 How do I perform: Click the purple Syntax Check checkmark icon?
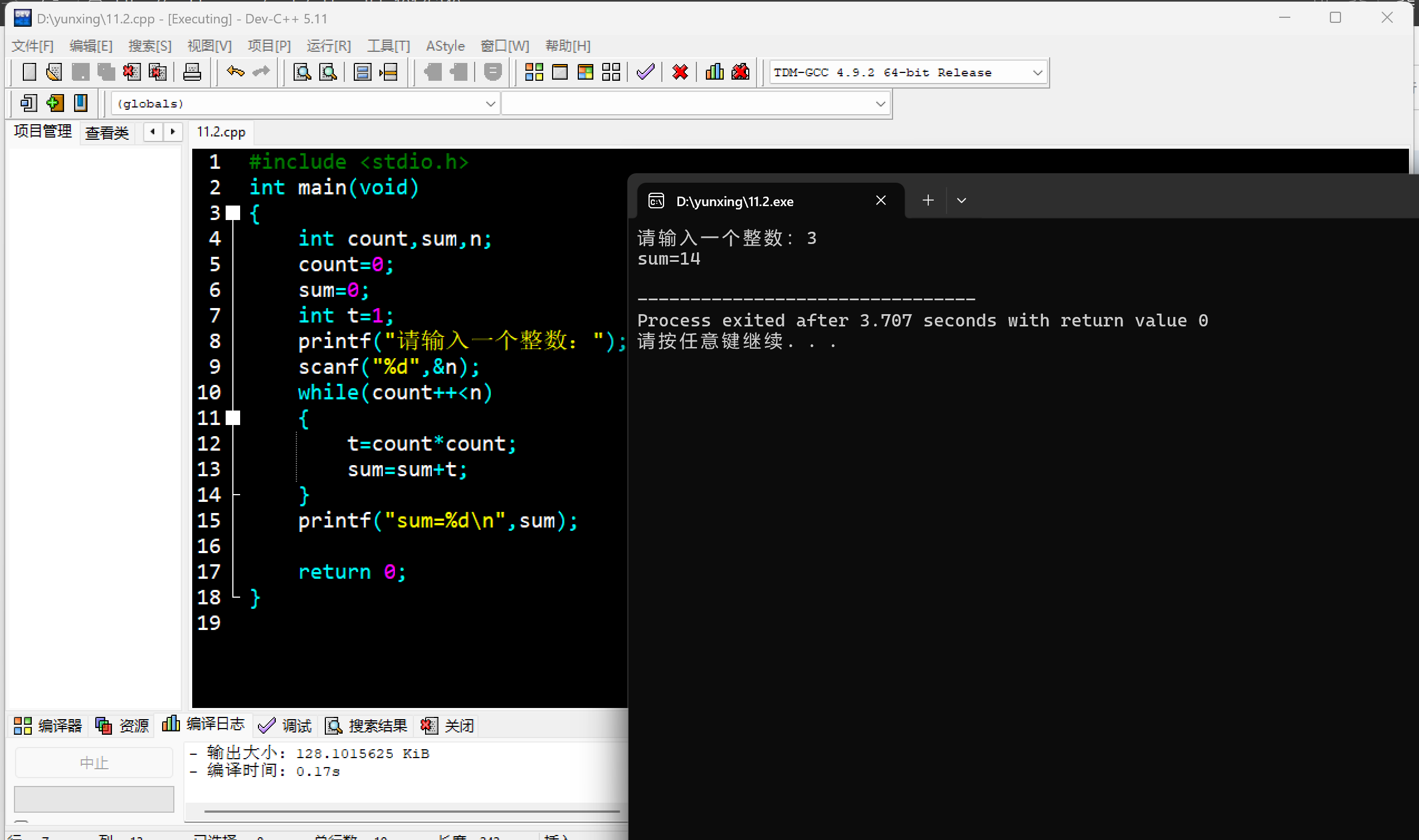point(645,72)
